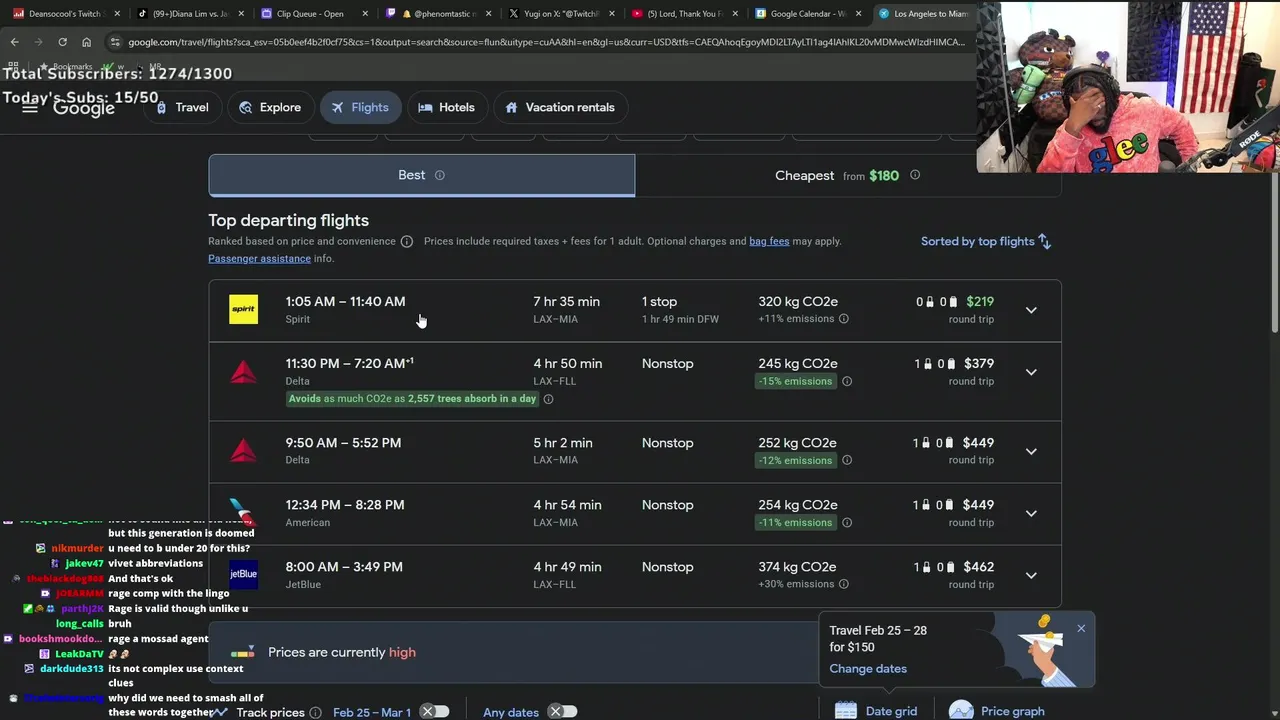Click the site info icon in address bar
The width and height of the screenshot is (1280, 720).
(115, 42)
